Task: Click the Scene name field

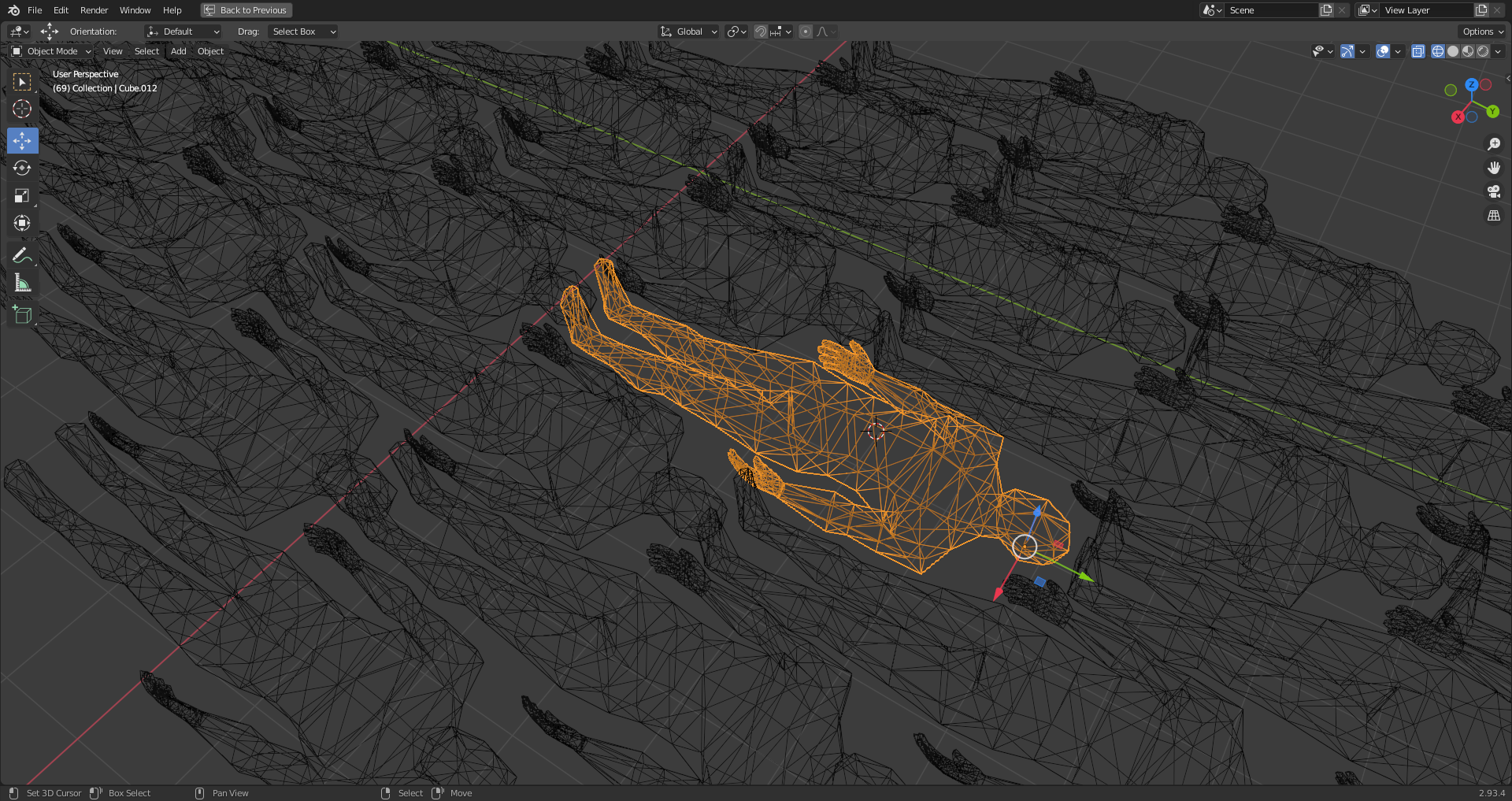Action: coord(1272,10)
